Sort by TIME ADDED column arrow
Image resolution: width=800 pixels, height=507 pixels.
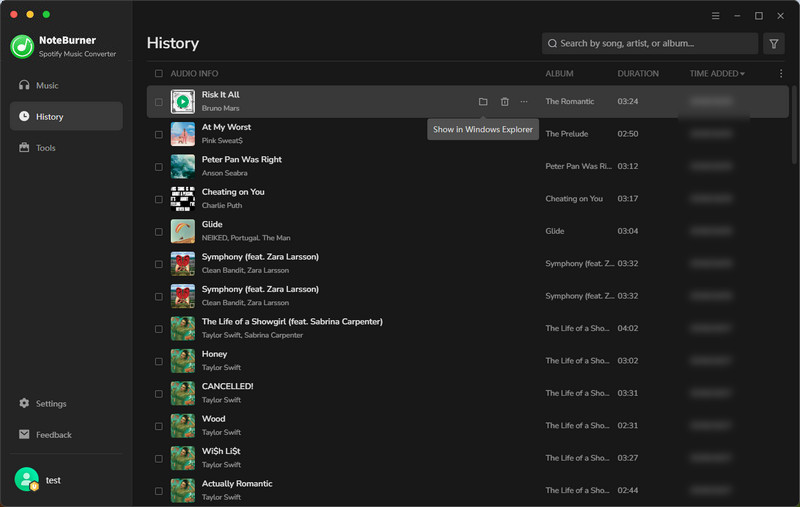(x=742, y=74)
